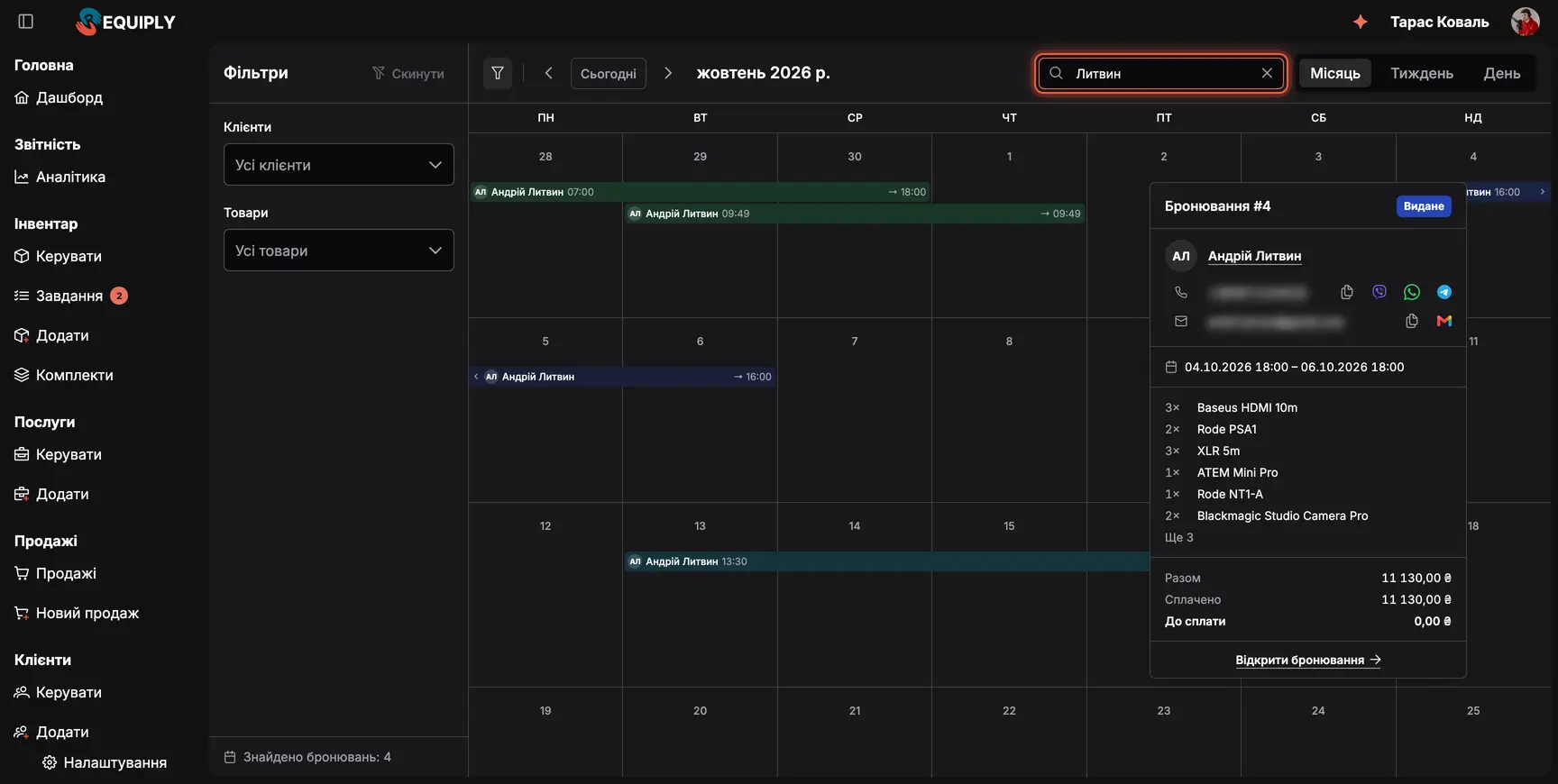
Task: Switch to the Тиждень view
Action: (1422, 73)
